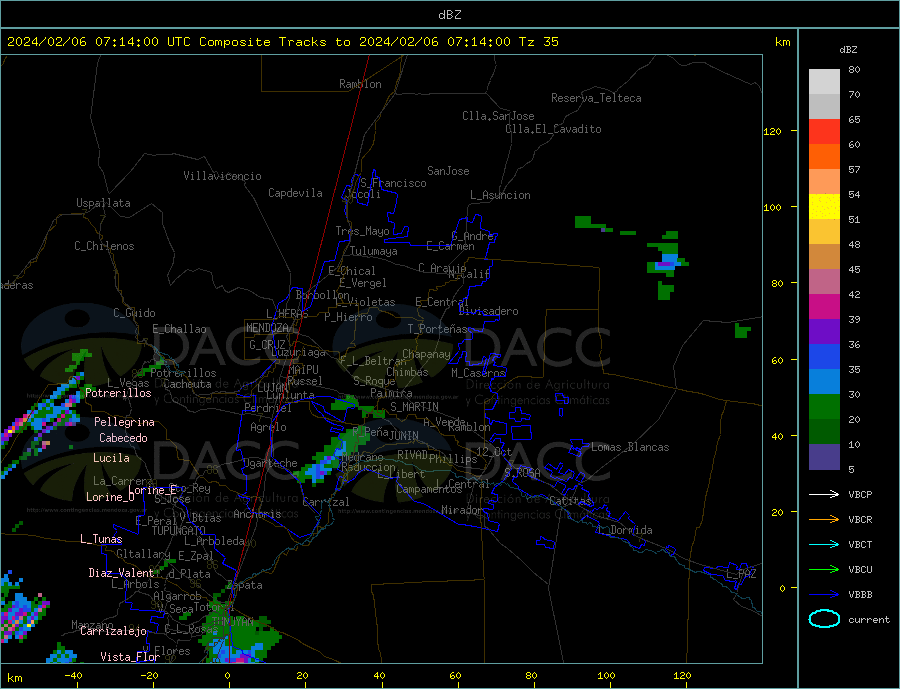
Task: Click the Capdevila map label
Action: (295, 193)
